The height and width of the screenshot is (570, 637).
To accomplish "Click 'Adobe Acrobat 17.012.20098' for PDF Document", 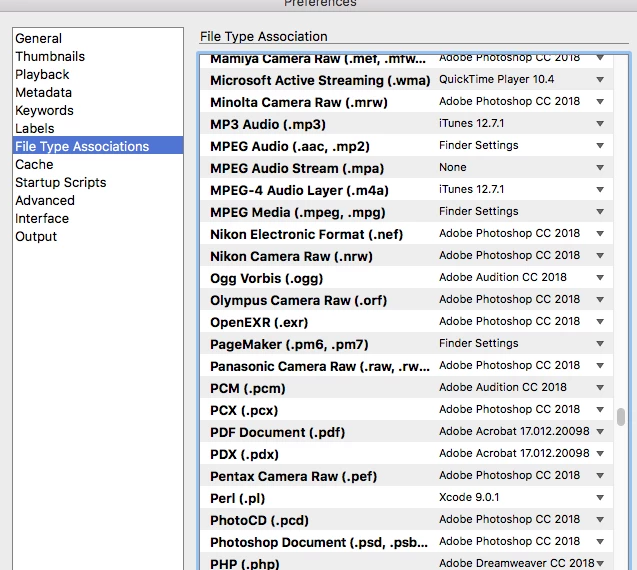I will coord(514,431).
